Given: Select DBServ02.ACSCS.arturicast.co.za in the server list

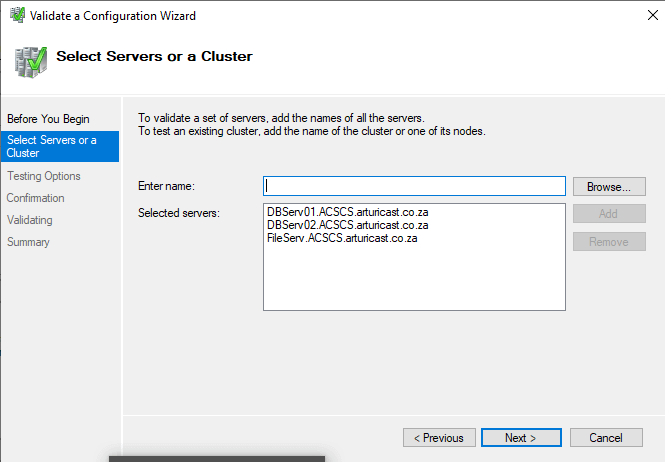Looking at the screenshot, I should pos(348,226).
